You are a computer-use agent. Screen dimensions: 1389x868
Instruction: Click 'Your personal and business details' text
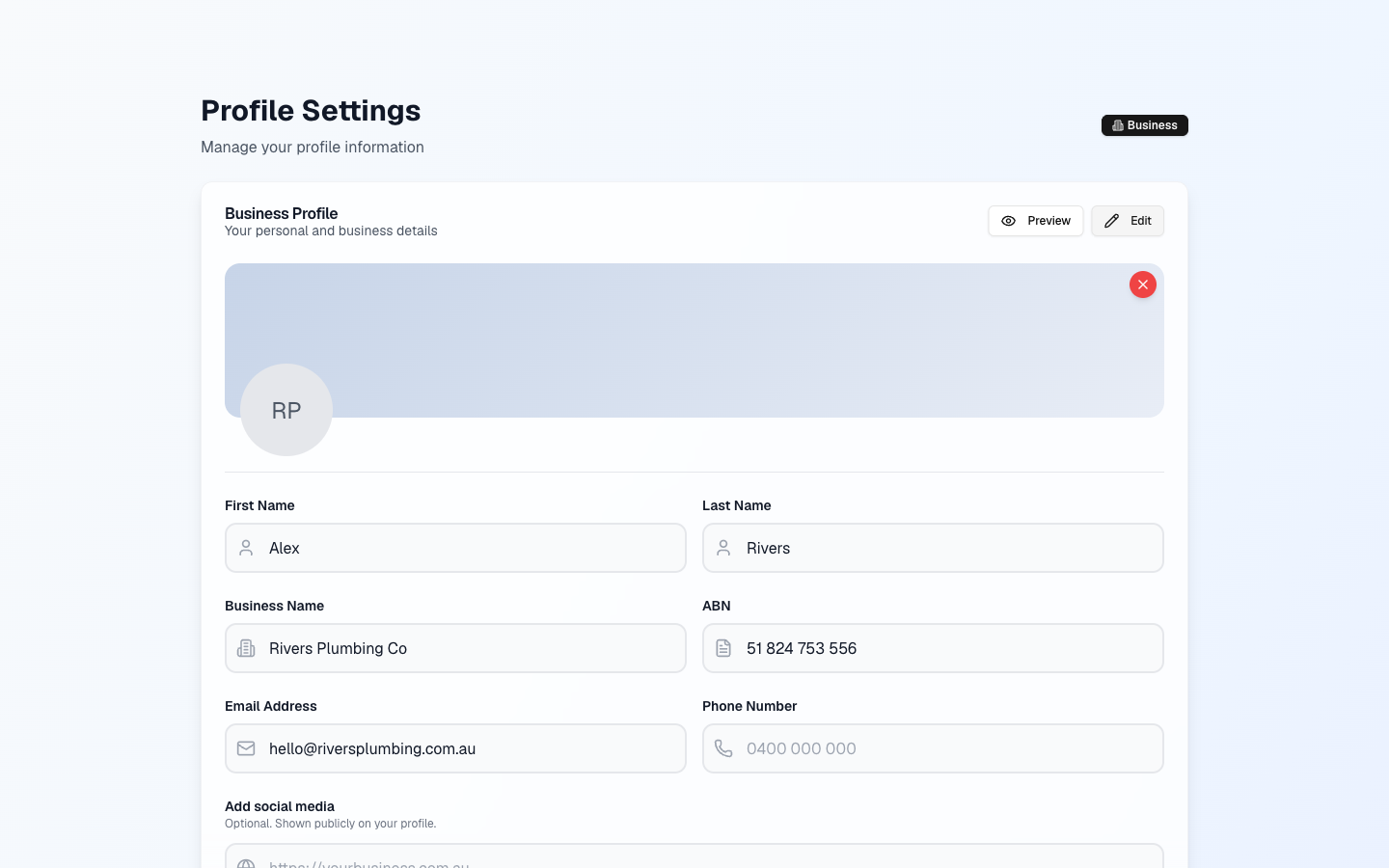(x=331, y=231)
